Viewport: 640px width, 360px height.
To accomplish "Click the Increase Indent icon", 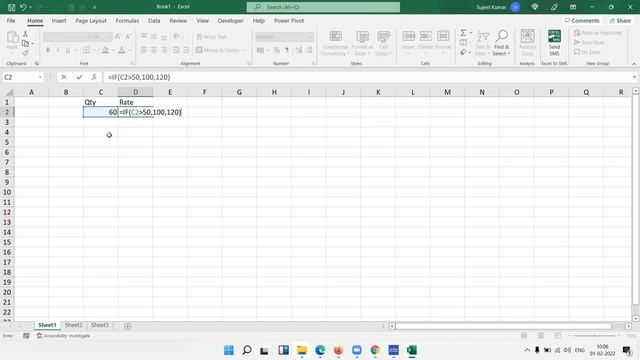I will [186, 50].
